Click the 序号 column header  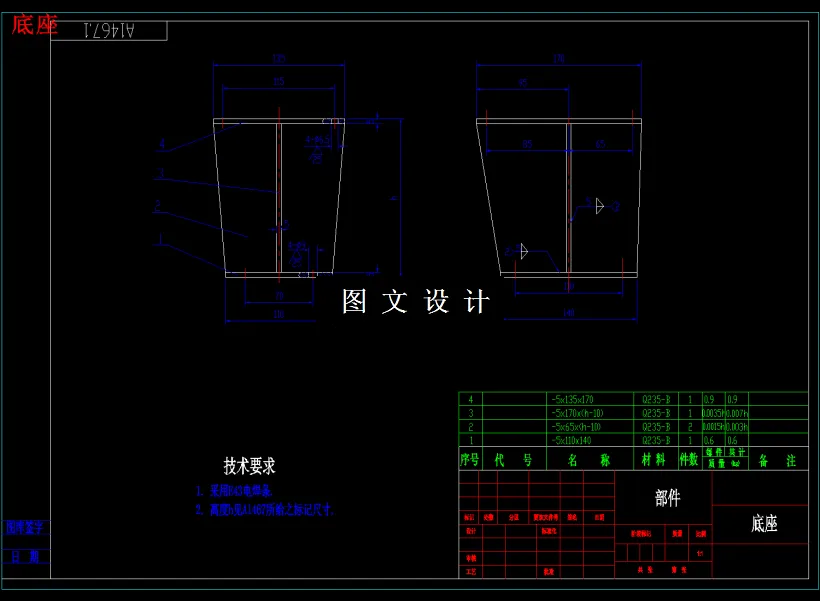click(x=470, y=459)
